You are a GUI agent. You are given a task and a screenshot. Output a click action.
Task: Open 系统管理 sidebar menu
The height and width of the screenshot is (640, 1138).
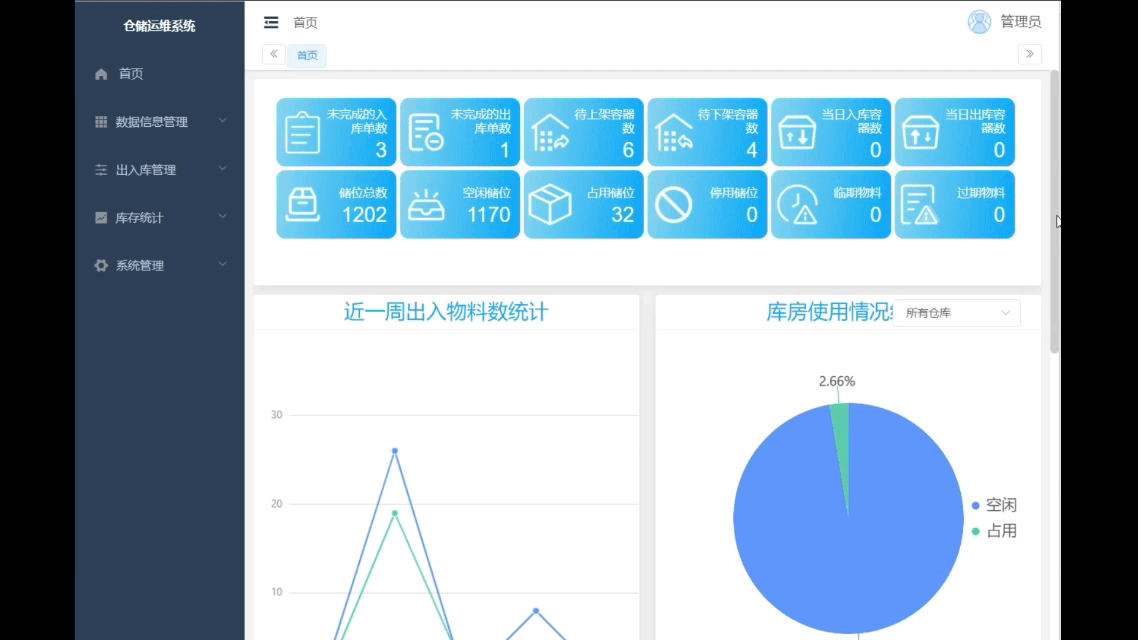click(160, 266)
